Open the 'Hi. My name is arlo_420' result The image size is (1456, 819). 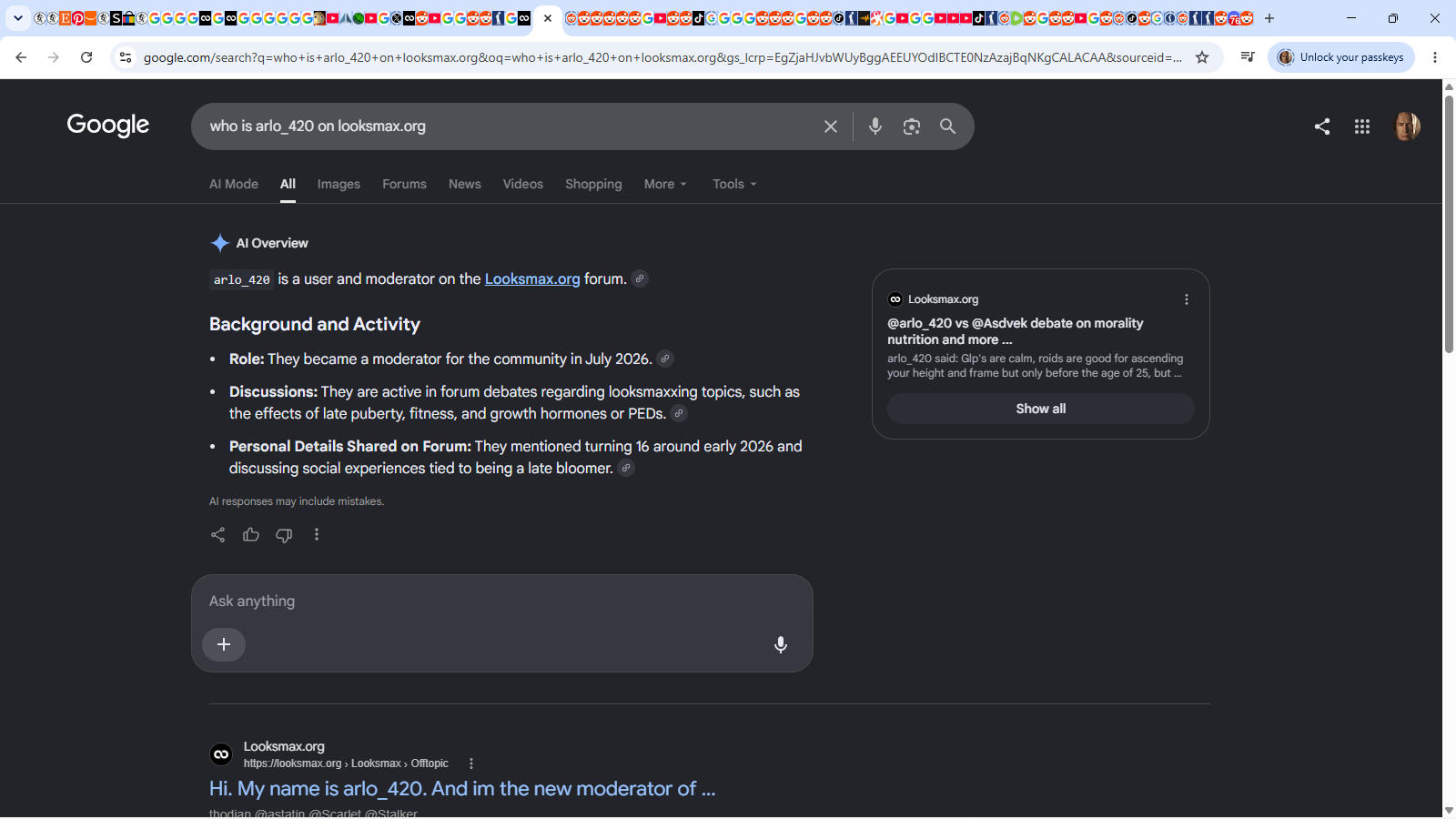[462, 789]
